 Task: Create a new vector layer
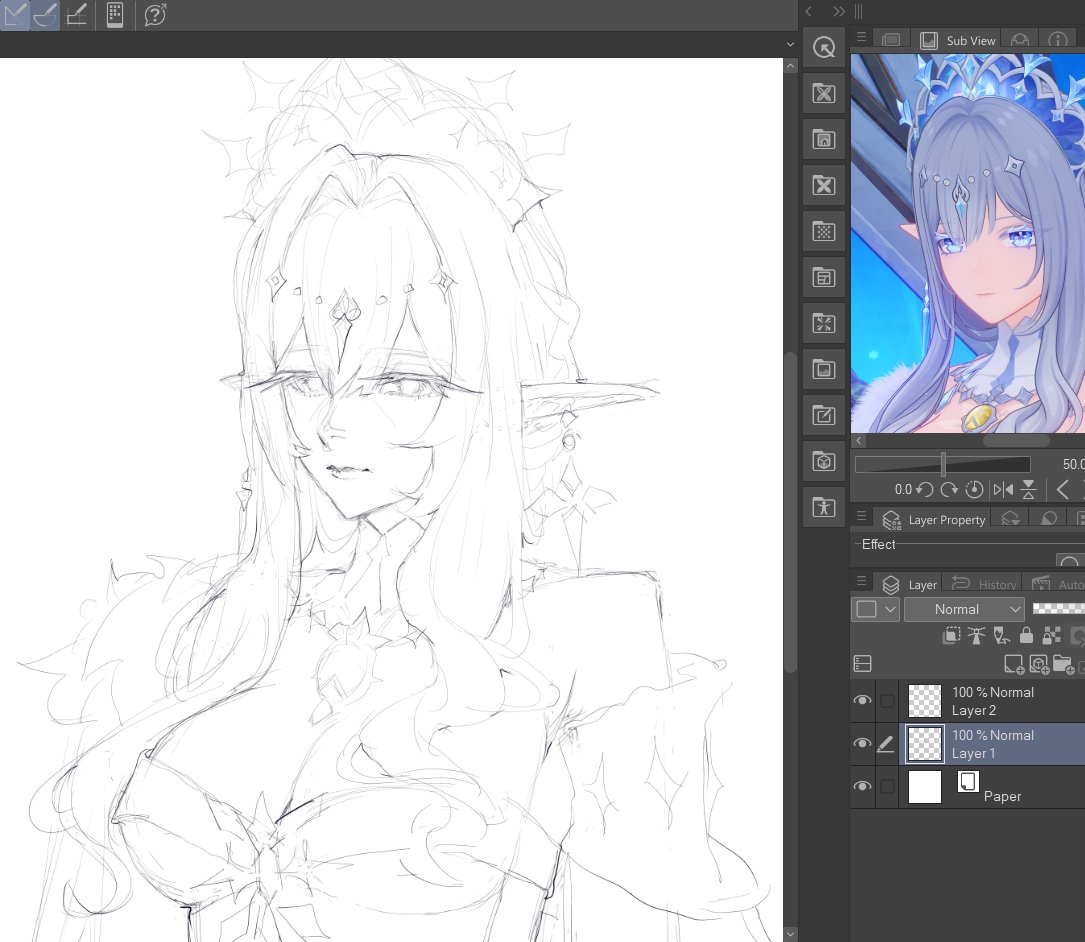pos(1039,664)
